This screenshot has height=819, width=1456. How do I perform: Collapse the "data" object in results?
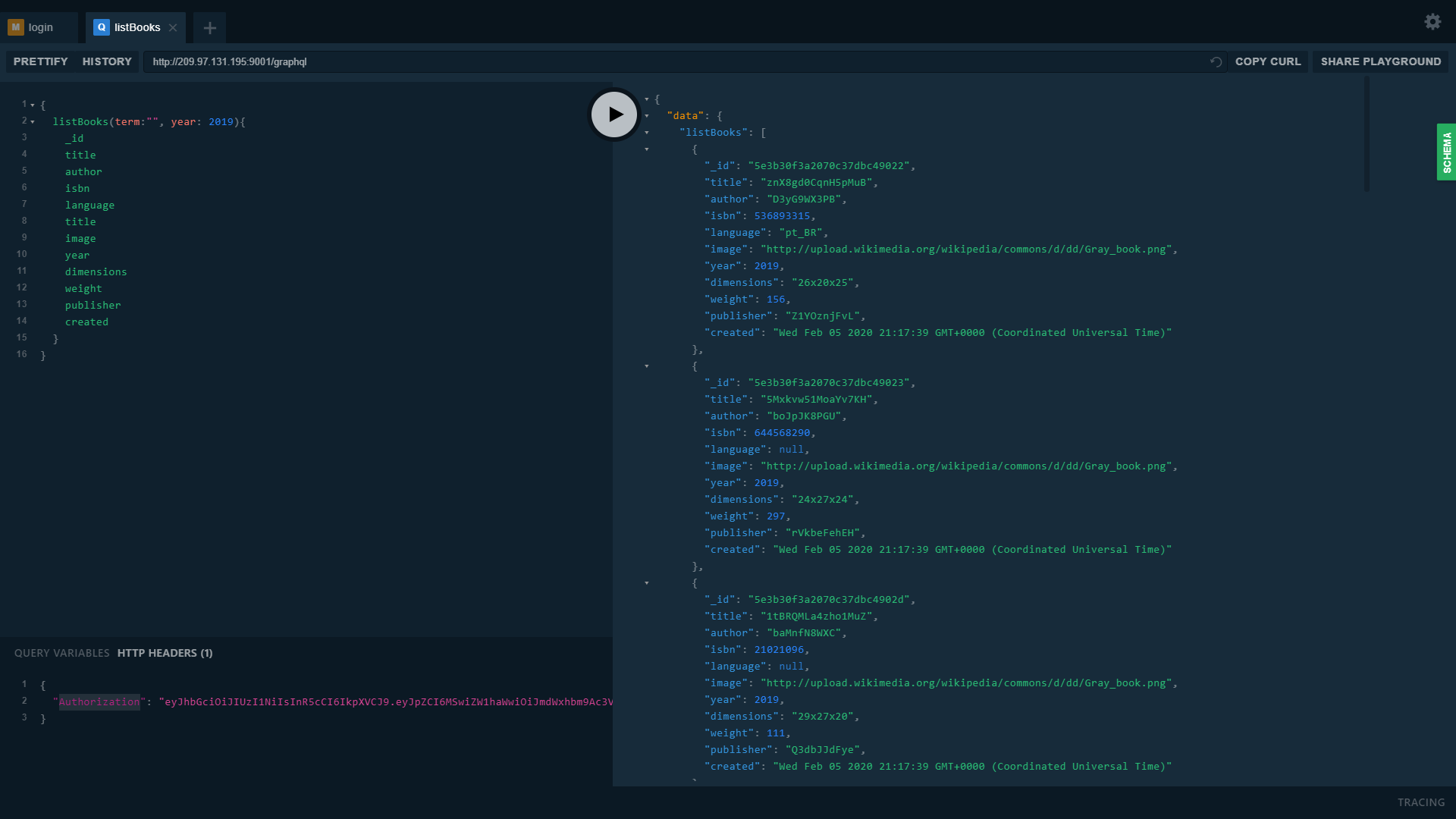tap(647, 116)
